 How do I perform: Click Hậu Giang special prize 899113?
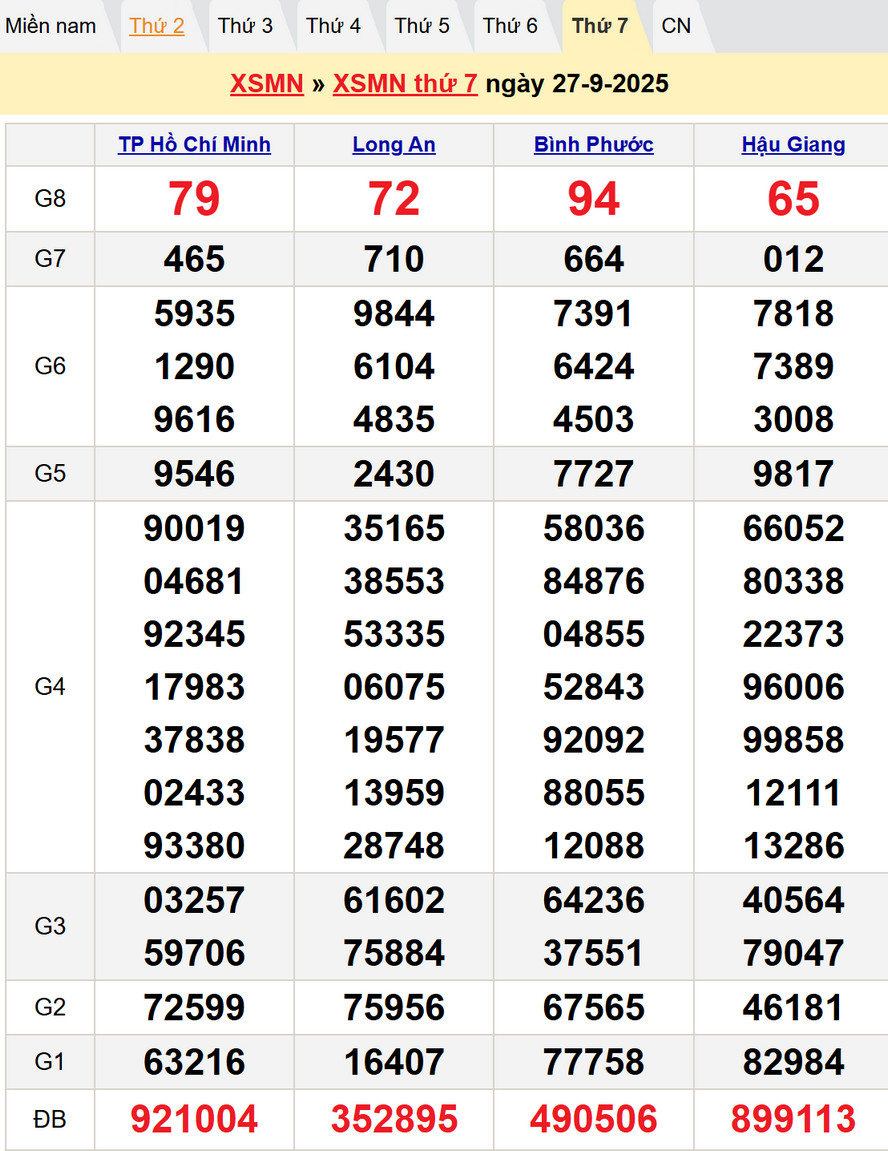point(793,1119)
